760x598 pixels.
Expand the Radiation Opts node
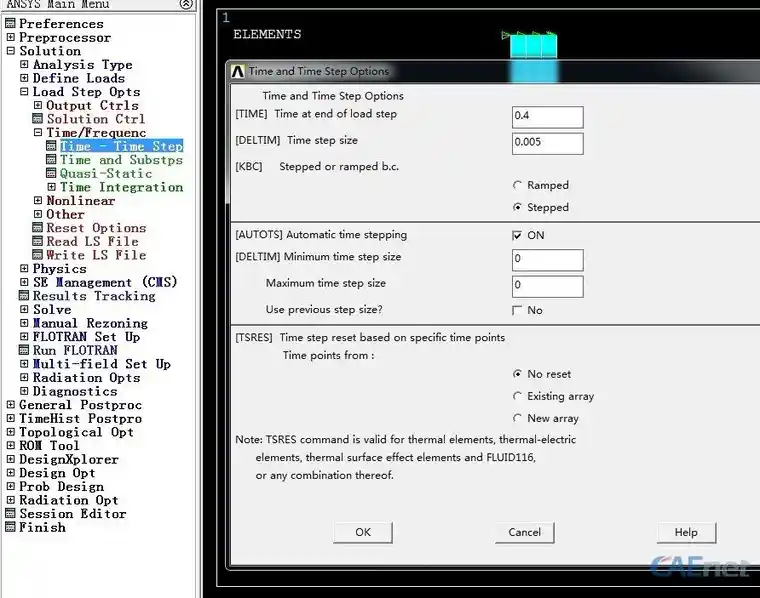pyautogui.click(x=24, y=377)
